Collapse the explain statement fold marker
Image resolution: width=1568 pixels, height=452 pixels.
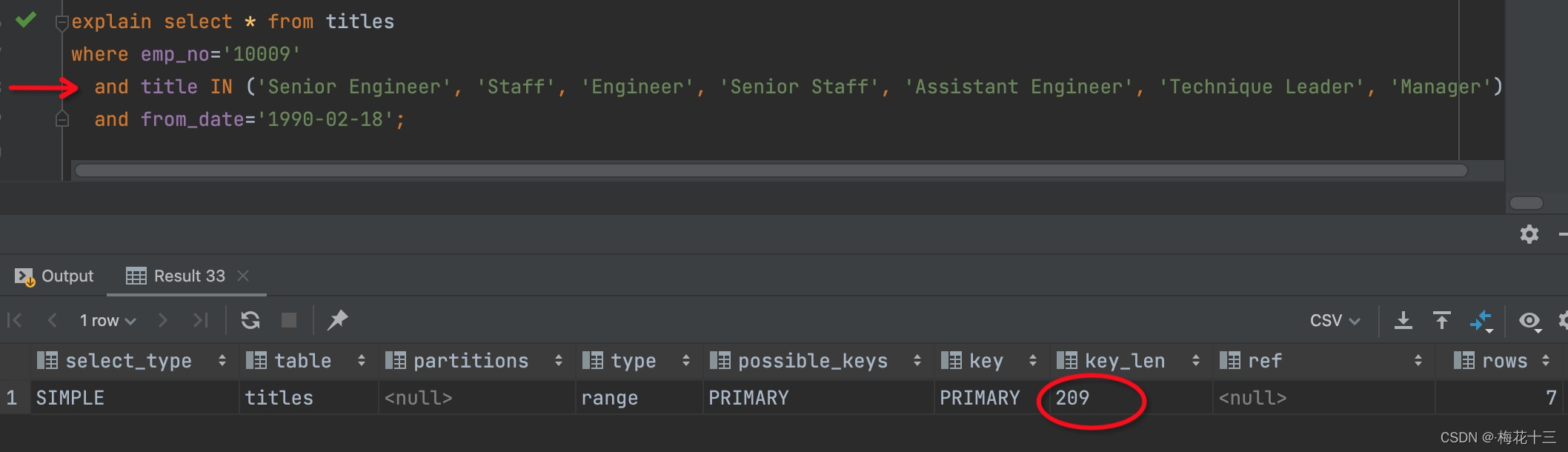pos(63,22)
